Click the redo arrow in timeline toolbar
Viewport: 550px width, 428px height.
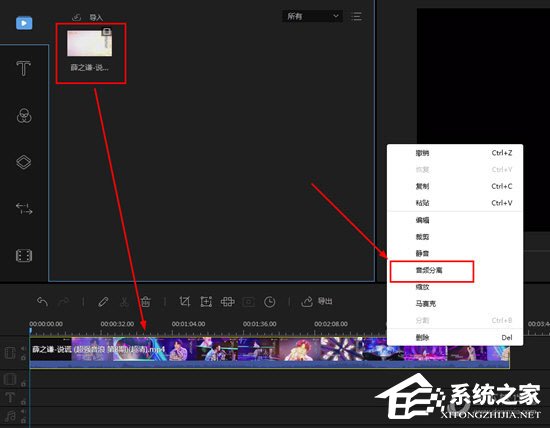coord(64,302)
